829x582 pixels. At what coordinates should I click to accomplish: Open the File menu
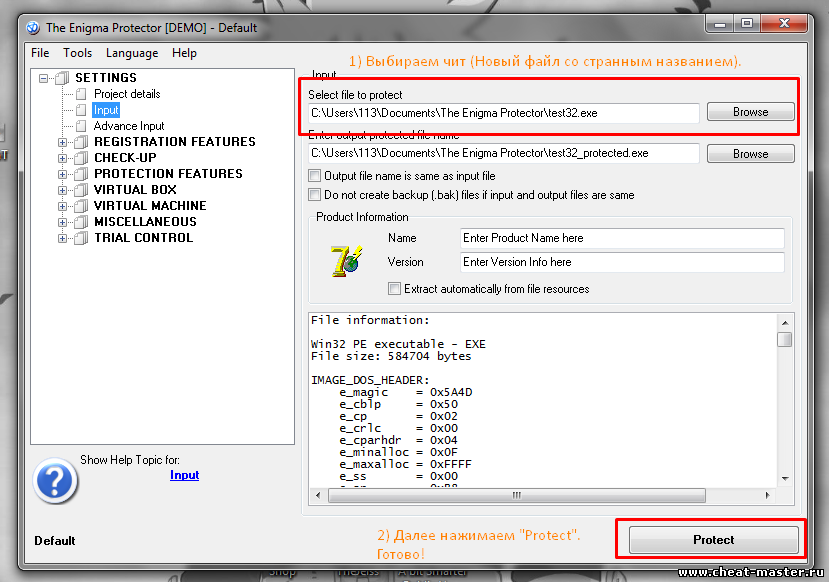40,53
